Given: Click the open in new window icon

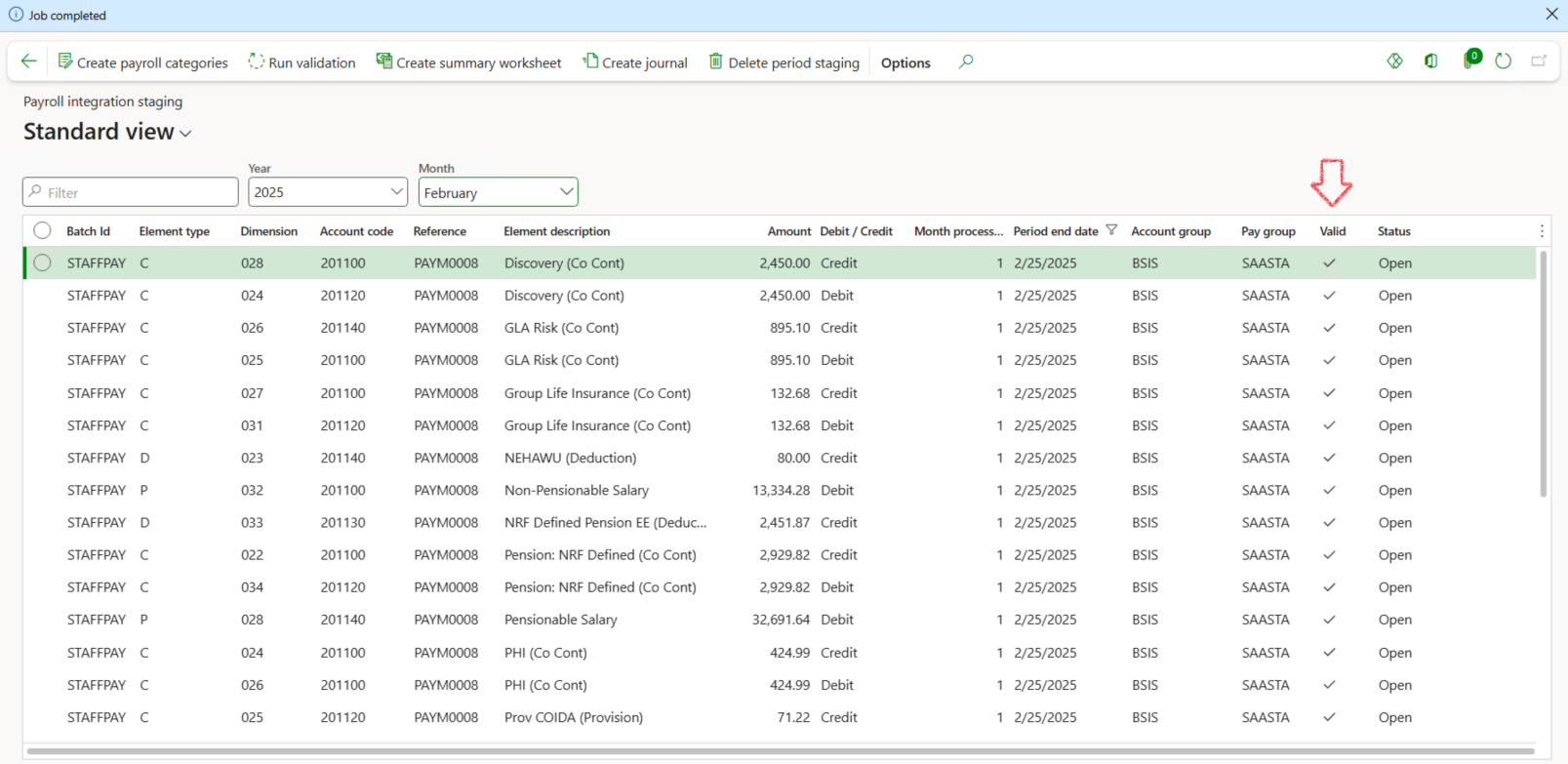Looking at the screenshot, I should (1539, 61).
